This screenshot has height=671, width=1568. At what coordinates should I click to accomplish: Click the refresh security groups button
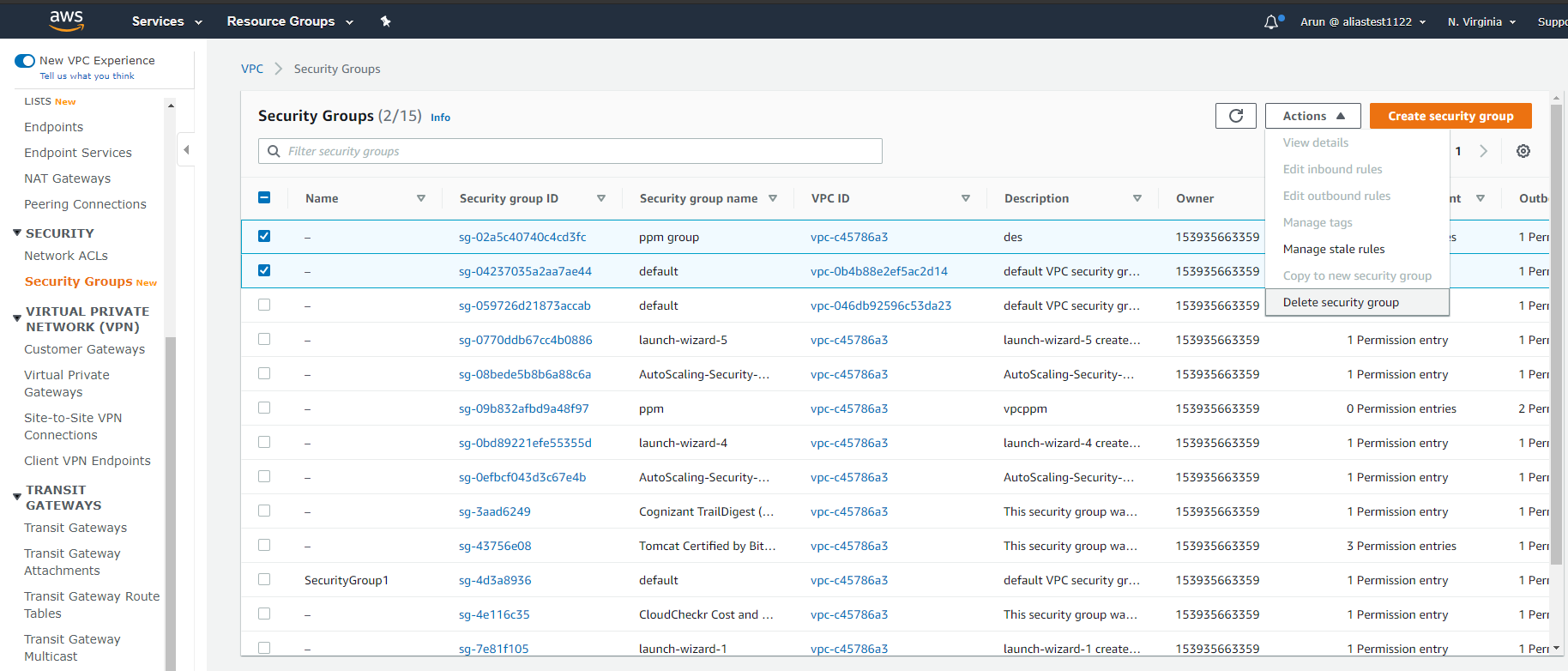[x=1235, y=116]
